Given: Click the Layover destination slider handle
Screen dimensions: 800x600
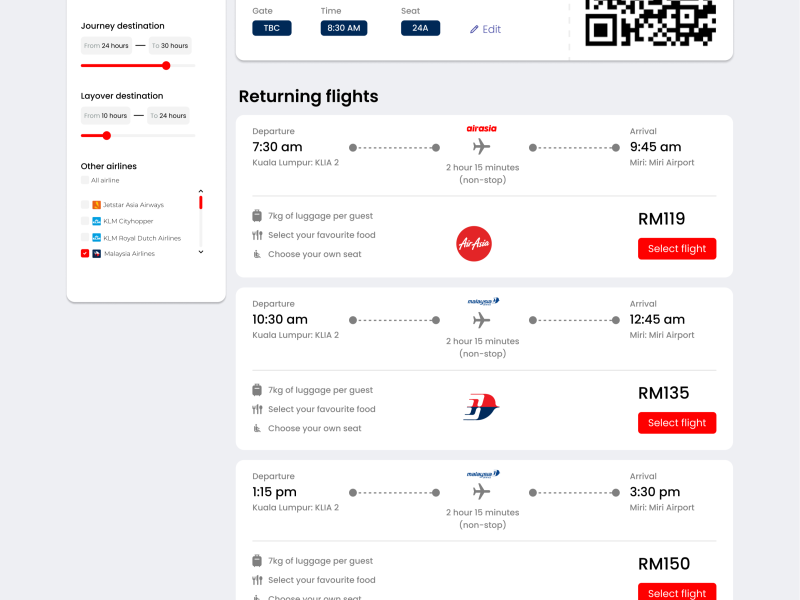Looking at the screenshot, I should [107, 135].
